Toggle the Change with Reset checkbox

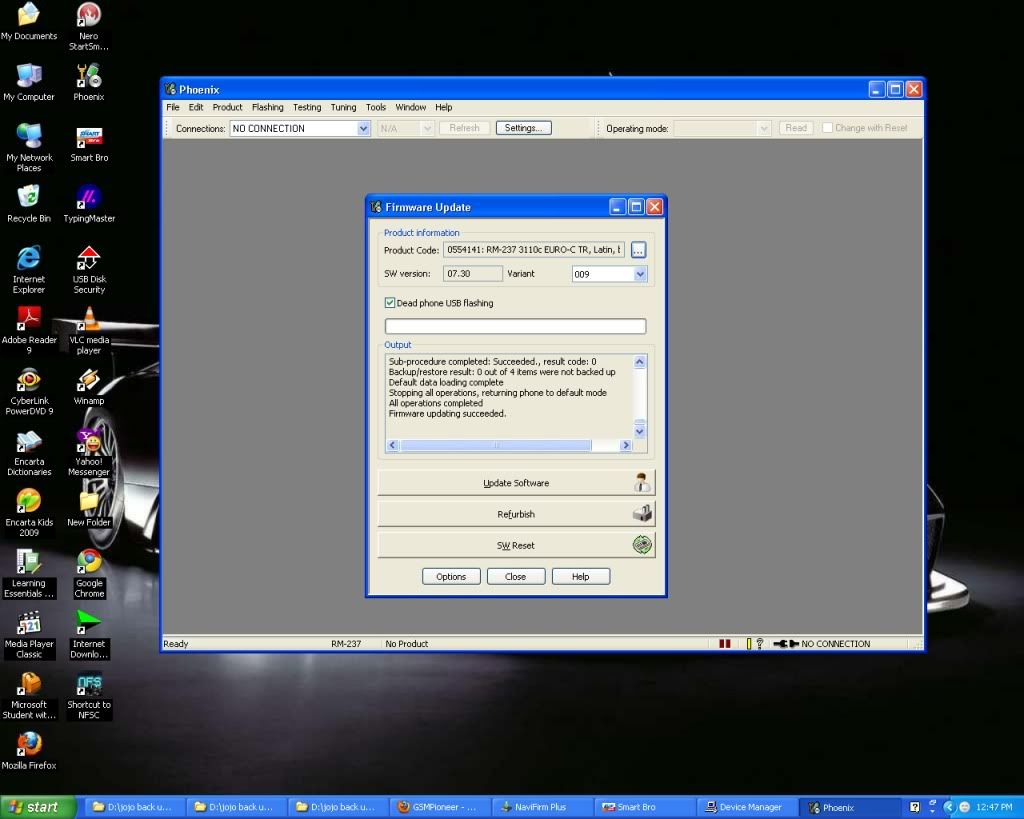827,127
